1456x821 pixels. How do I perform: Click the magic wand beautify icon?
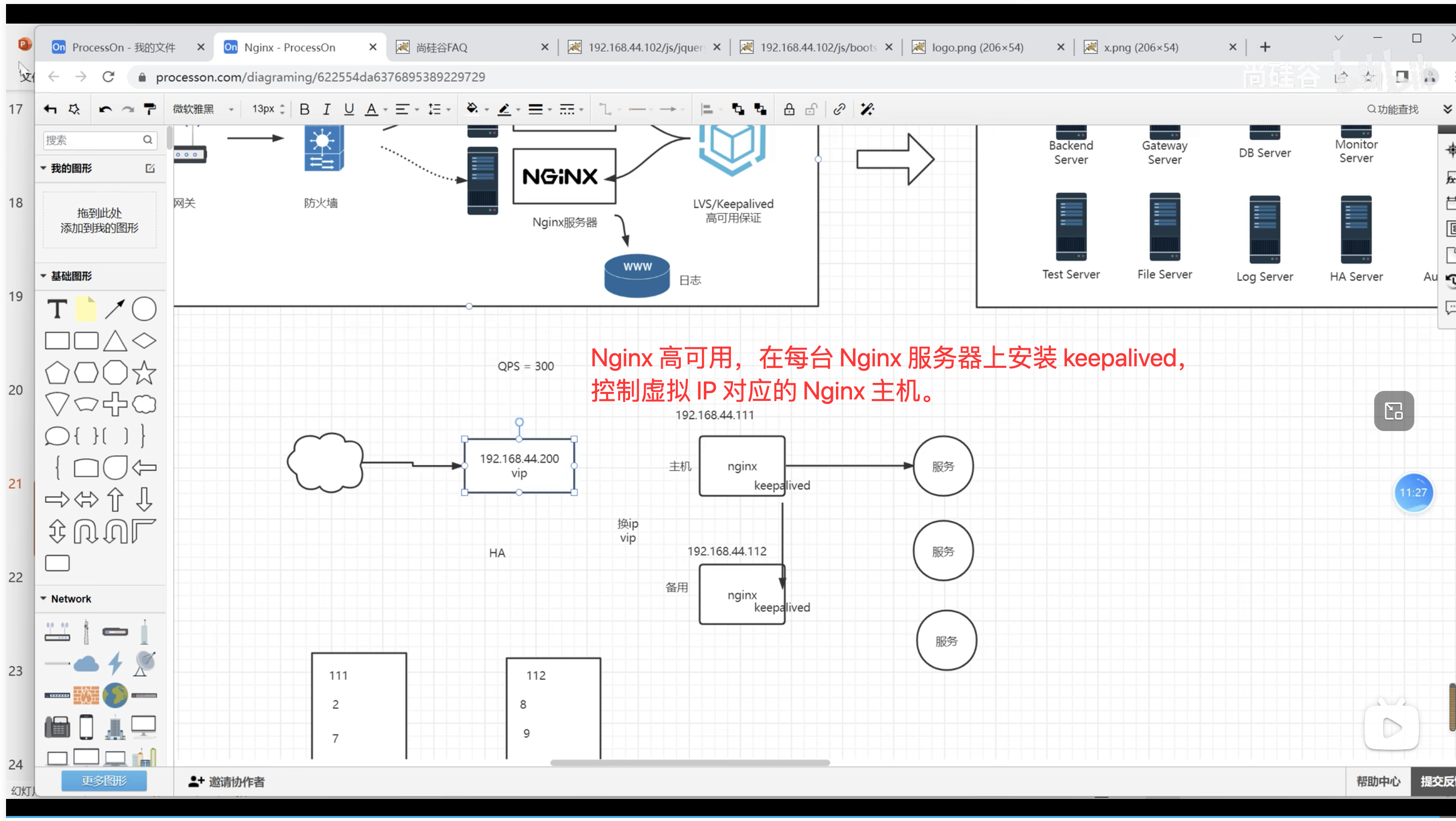(867, 109)
